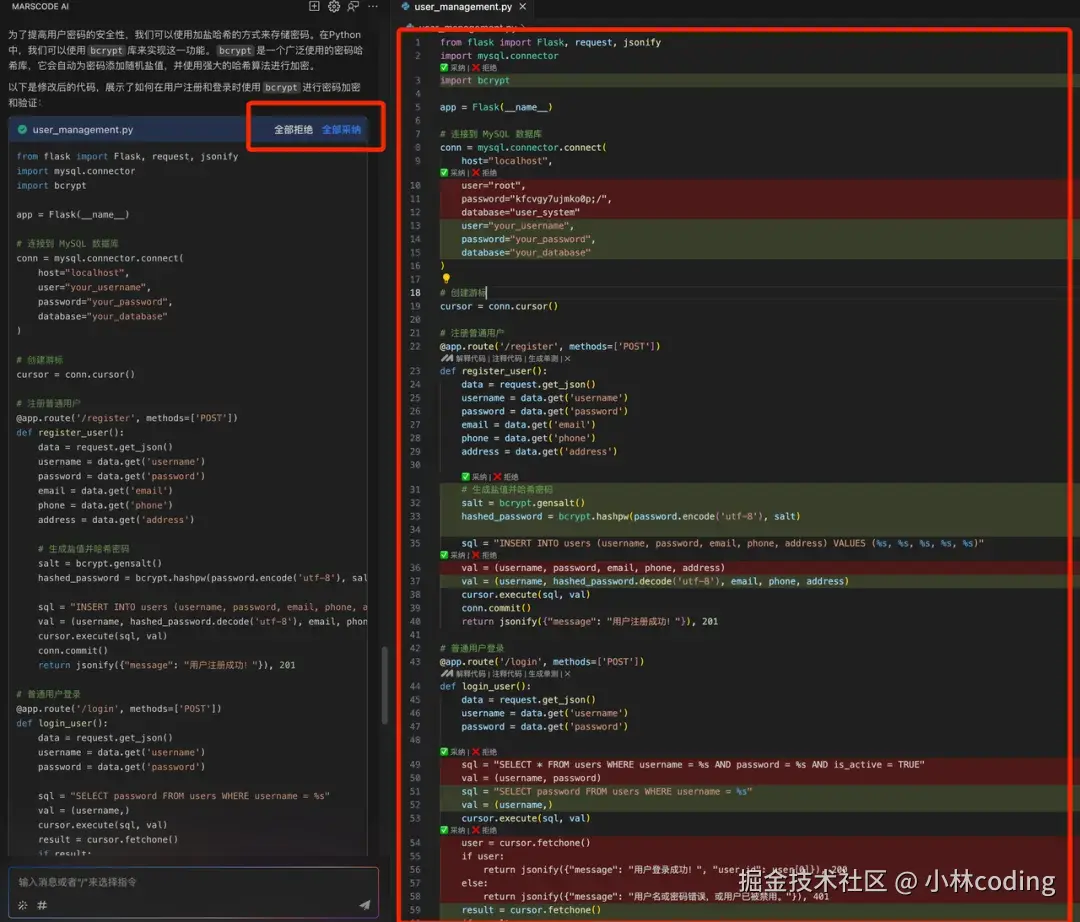Click the lightbulb quick-fix icon at line 17
1080x922 pixels.
coord(446,279)
